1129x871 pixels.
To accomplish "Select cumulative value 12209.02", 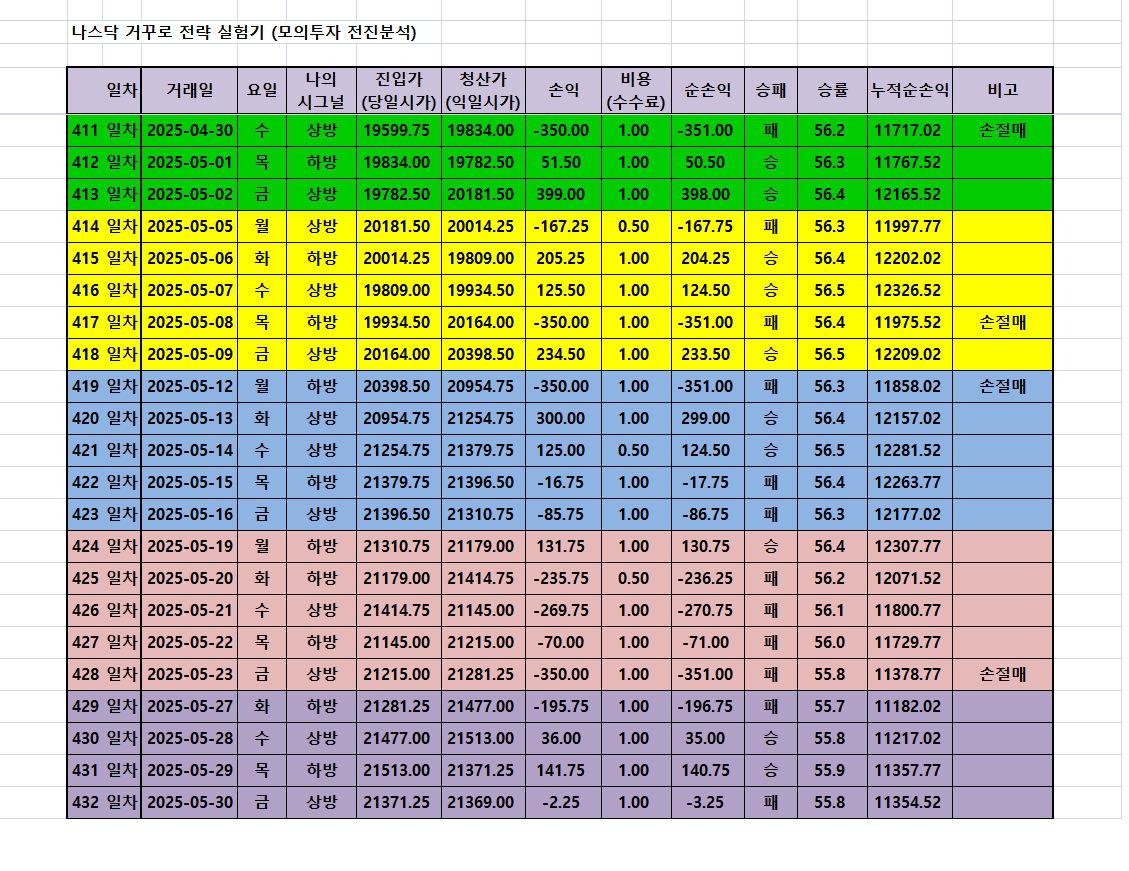I will click(x=909, y=354).
